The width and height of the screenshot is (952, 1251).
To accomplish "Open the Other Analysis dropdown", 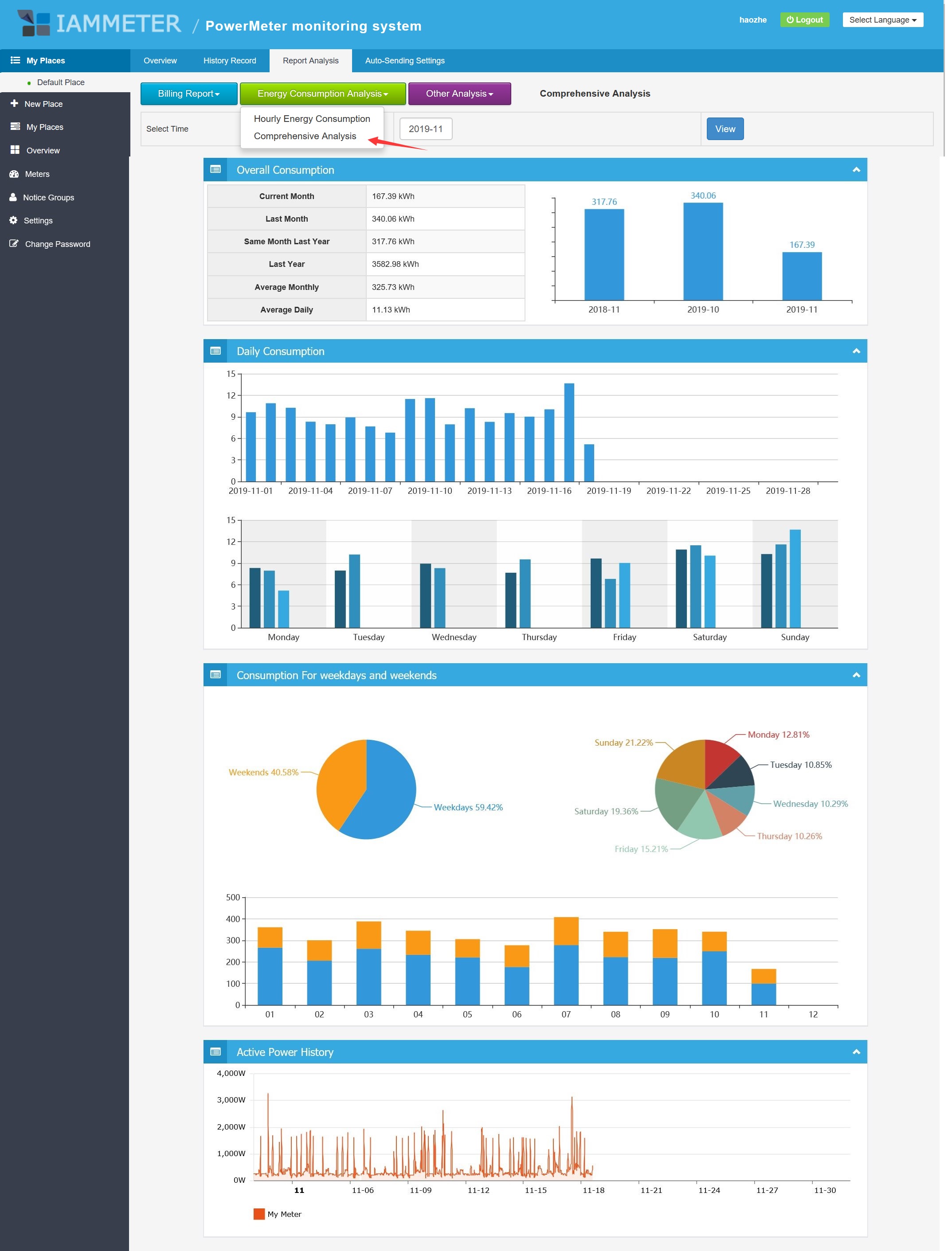I will [459, 94].
